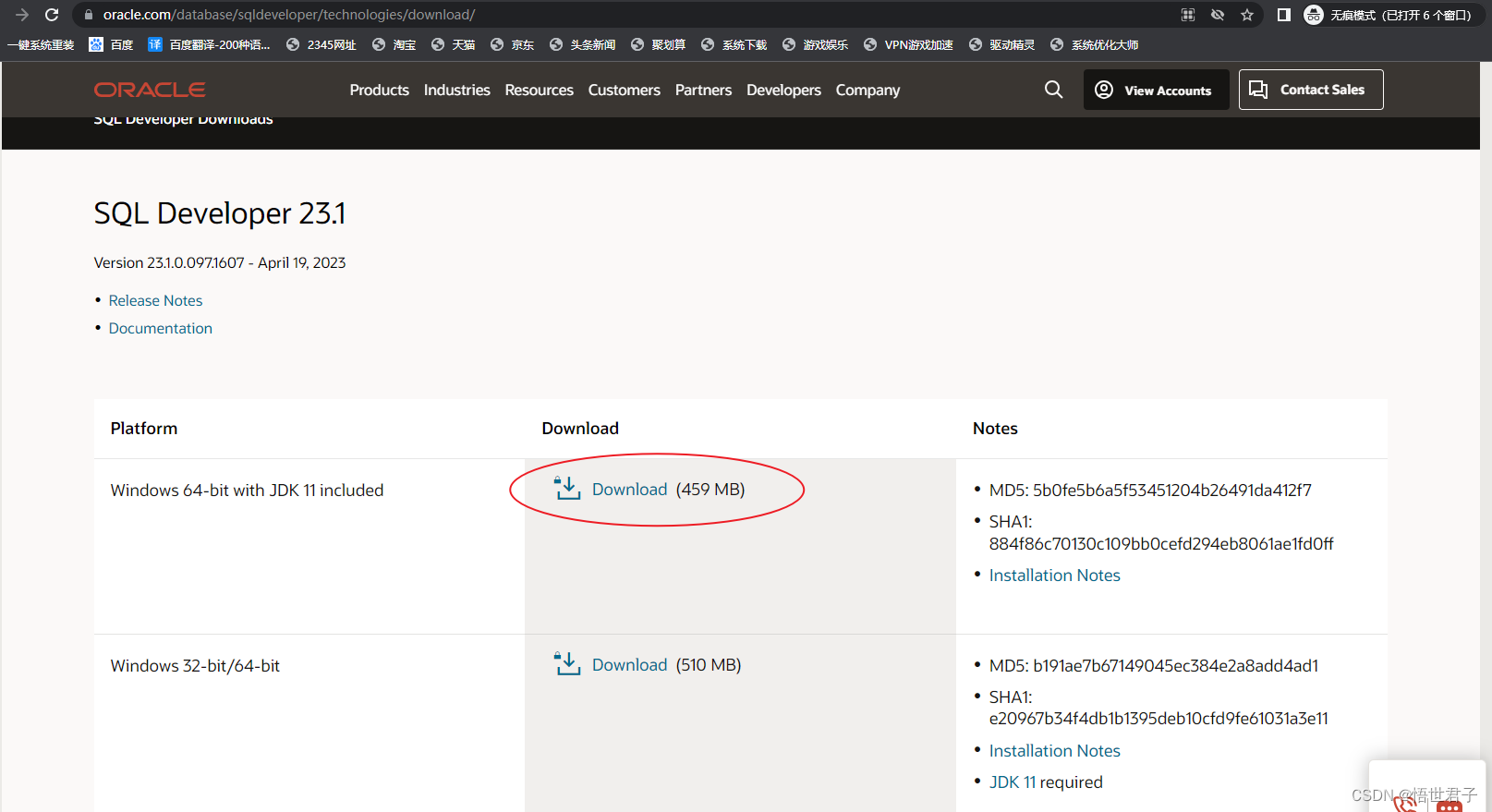Click download icon for 459 MB package

point(567,488)
